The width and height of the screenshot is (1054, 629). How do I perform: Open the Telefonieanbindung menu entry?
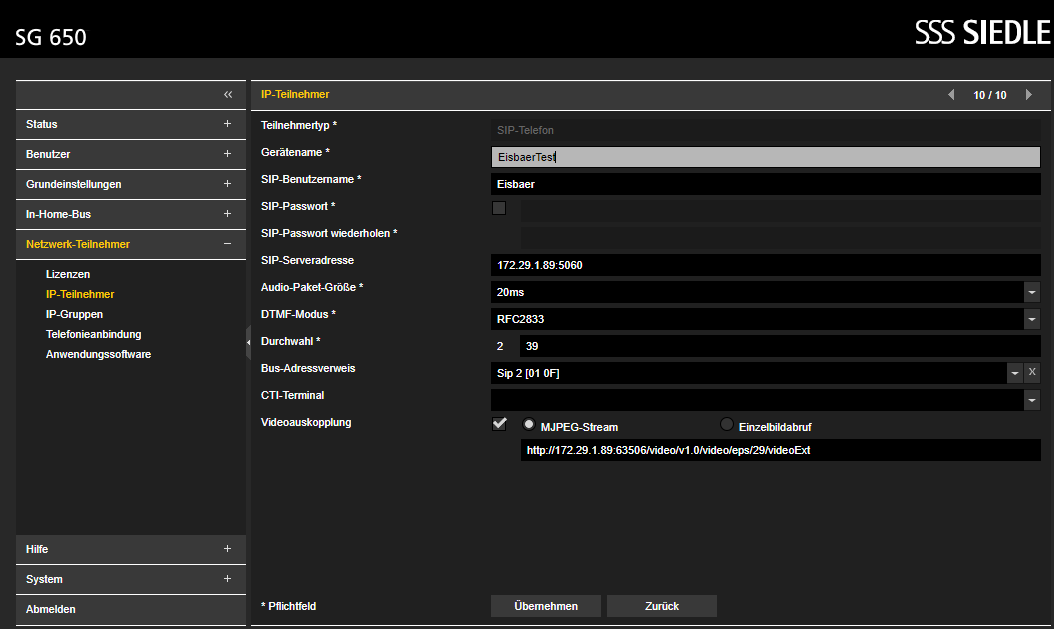coord(93,334)
